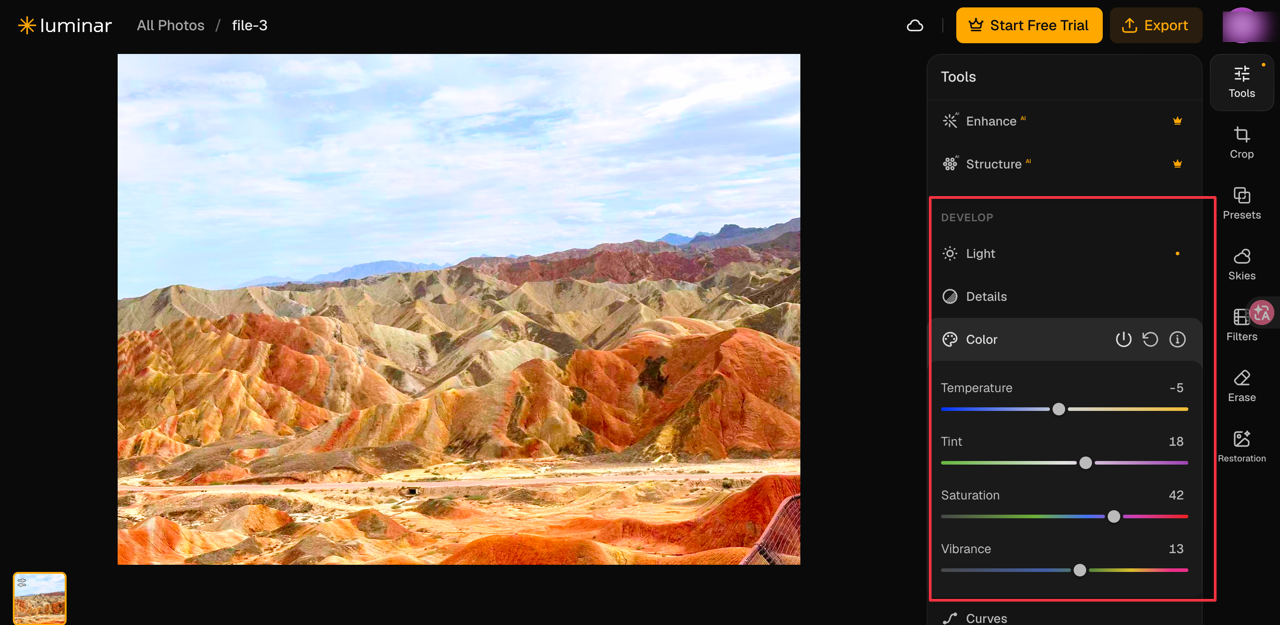Select the Erase tool
Screen dimensions: 1280x625
pyautogui.click(x=1242, y=387)
